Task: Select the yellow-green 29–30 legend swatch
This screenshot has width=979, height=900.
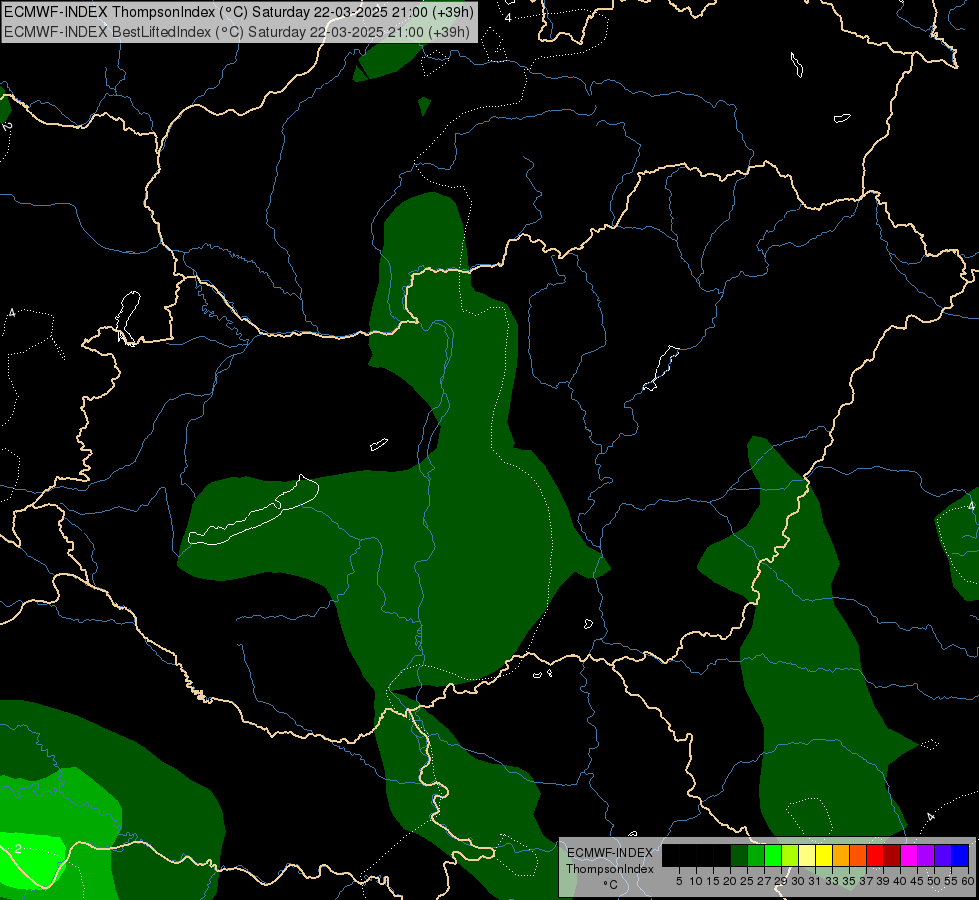Action: [x=790, y=855]
